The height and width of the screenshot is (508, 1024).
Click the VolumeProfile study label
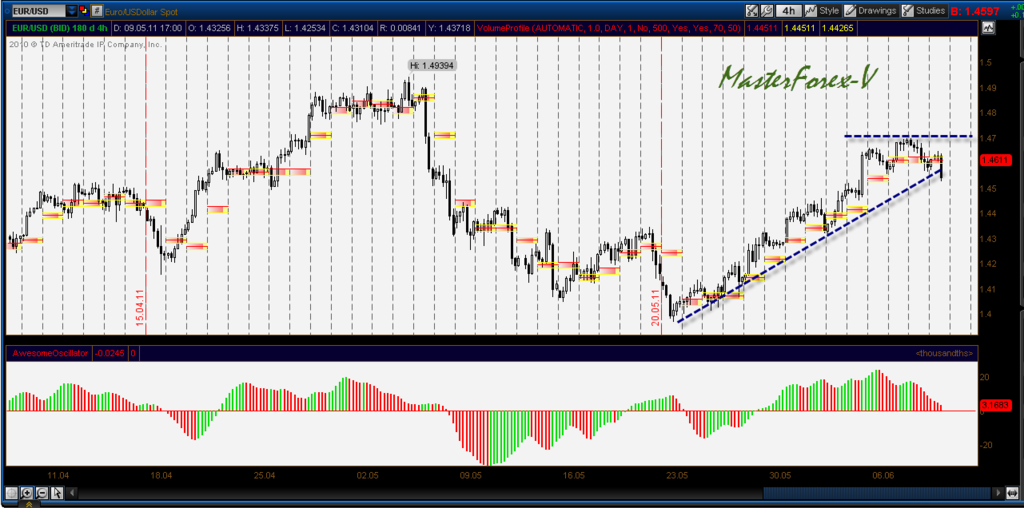pyautogui.click(x=609, y=28)
